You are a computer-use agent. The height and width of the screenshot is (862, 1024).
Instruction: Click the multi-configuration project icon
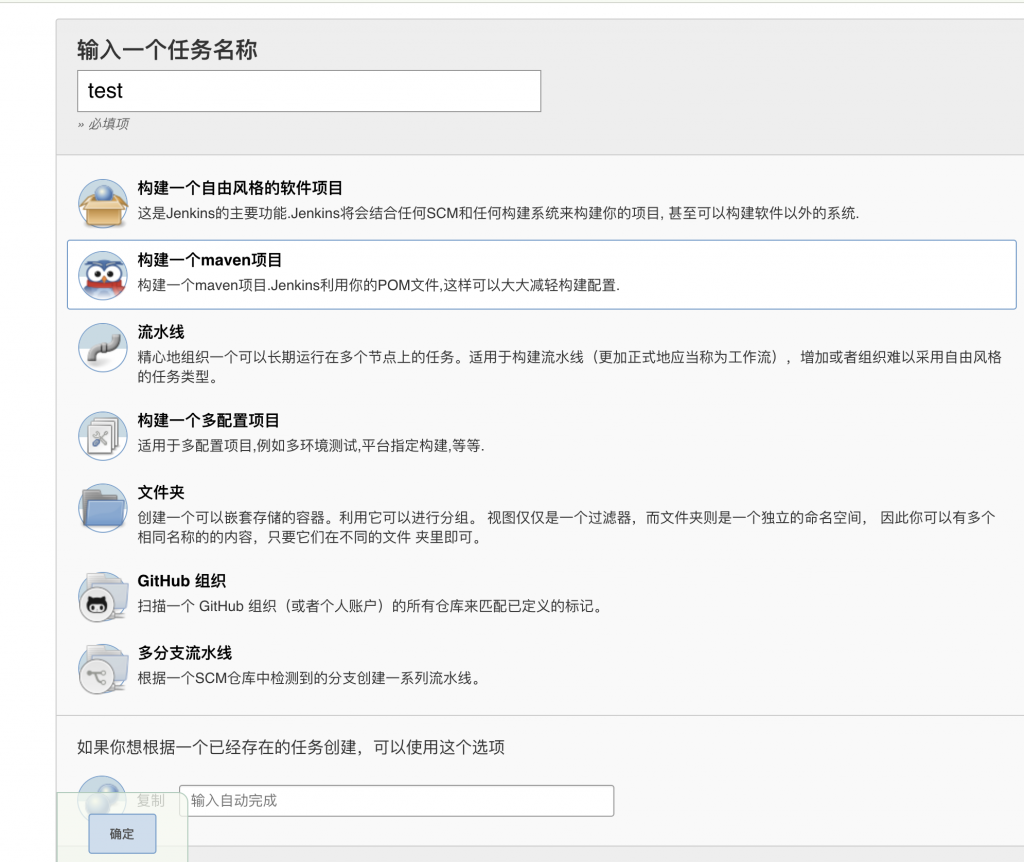coord(102,430)
